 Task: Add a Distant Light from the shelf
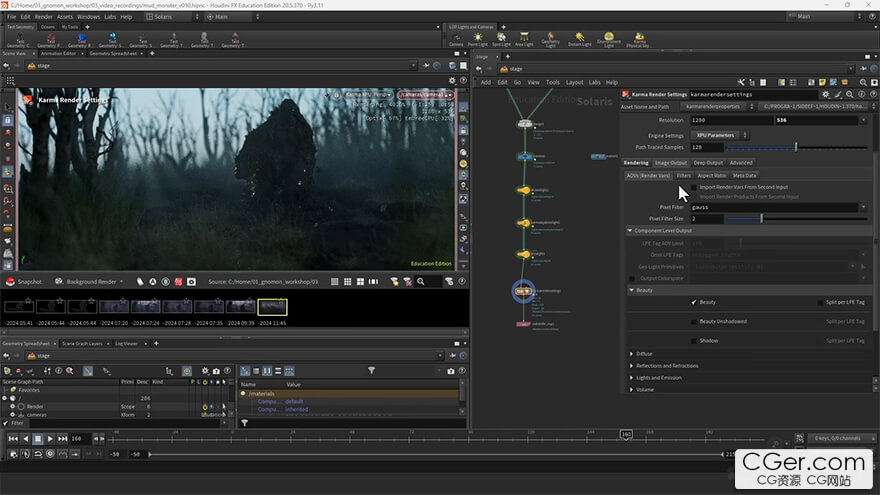[580, 39]
